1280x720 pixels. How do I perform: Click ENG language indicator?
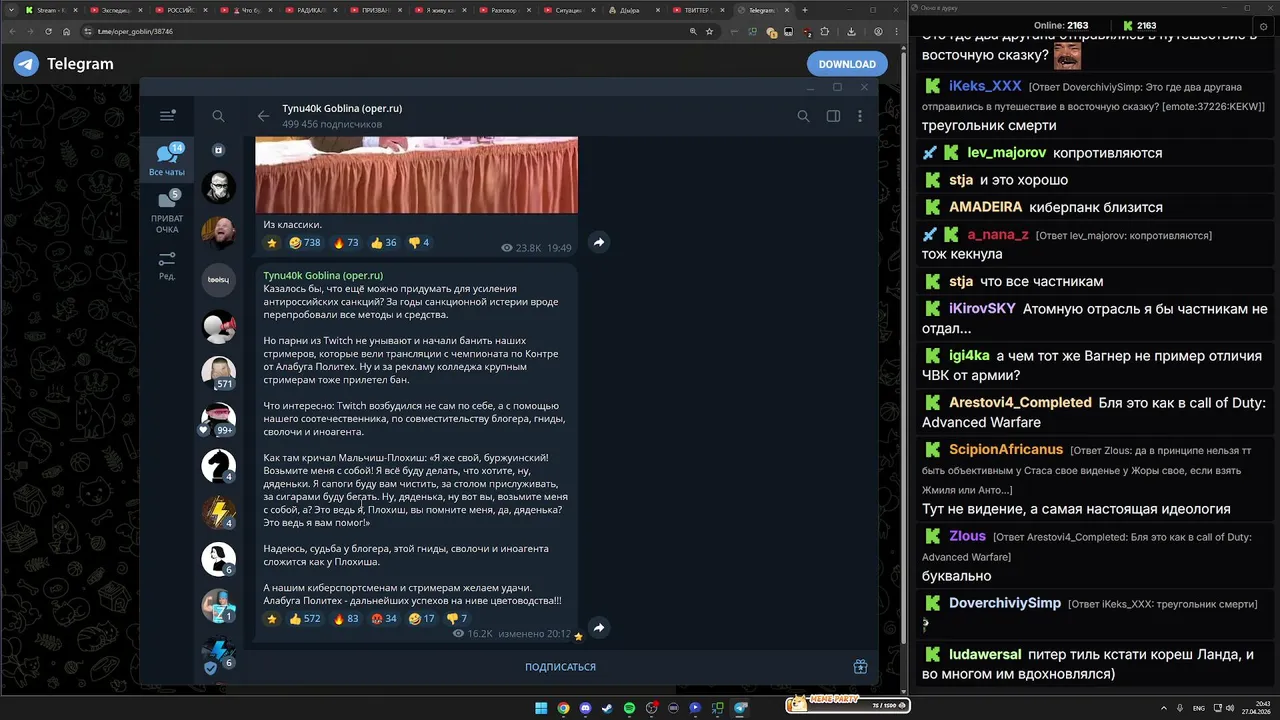tap(1199, 708)
